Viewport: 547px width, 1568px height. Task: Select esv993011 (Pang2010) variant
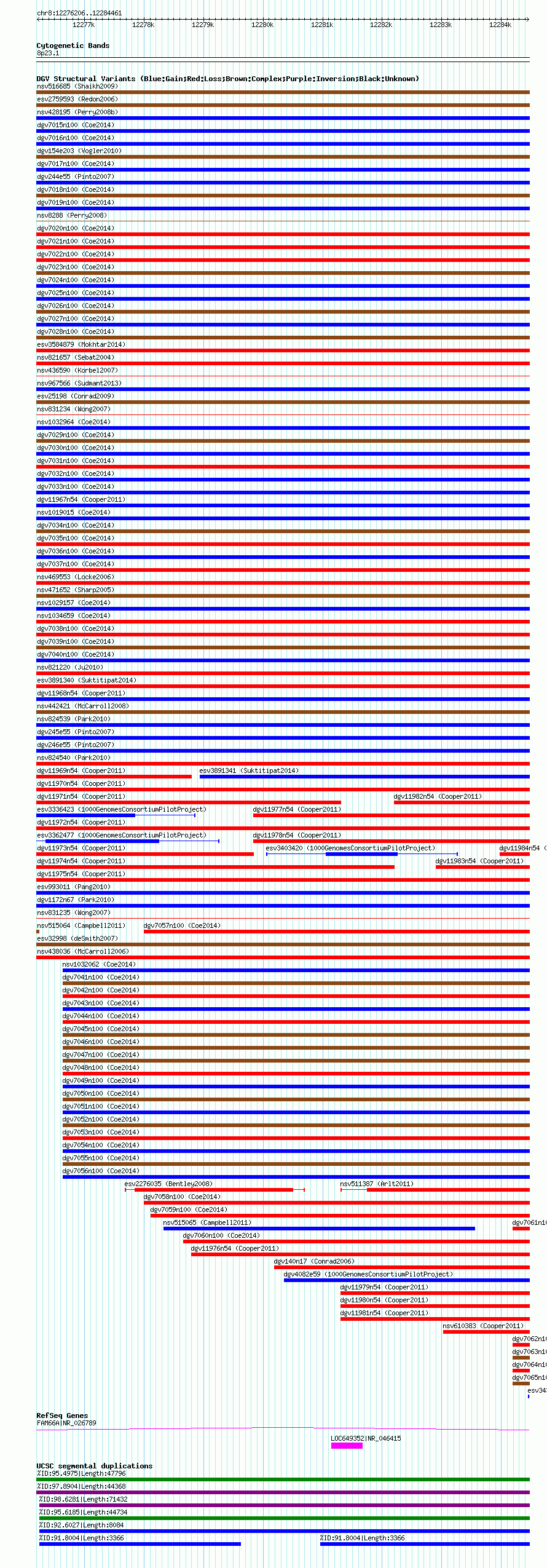coord(74,887)
